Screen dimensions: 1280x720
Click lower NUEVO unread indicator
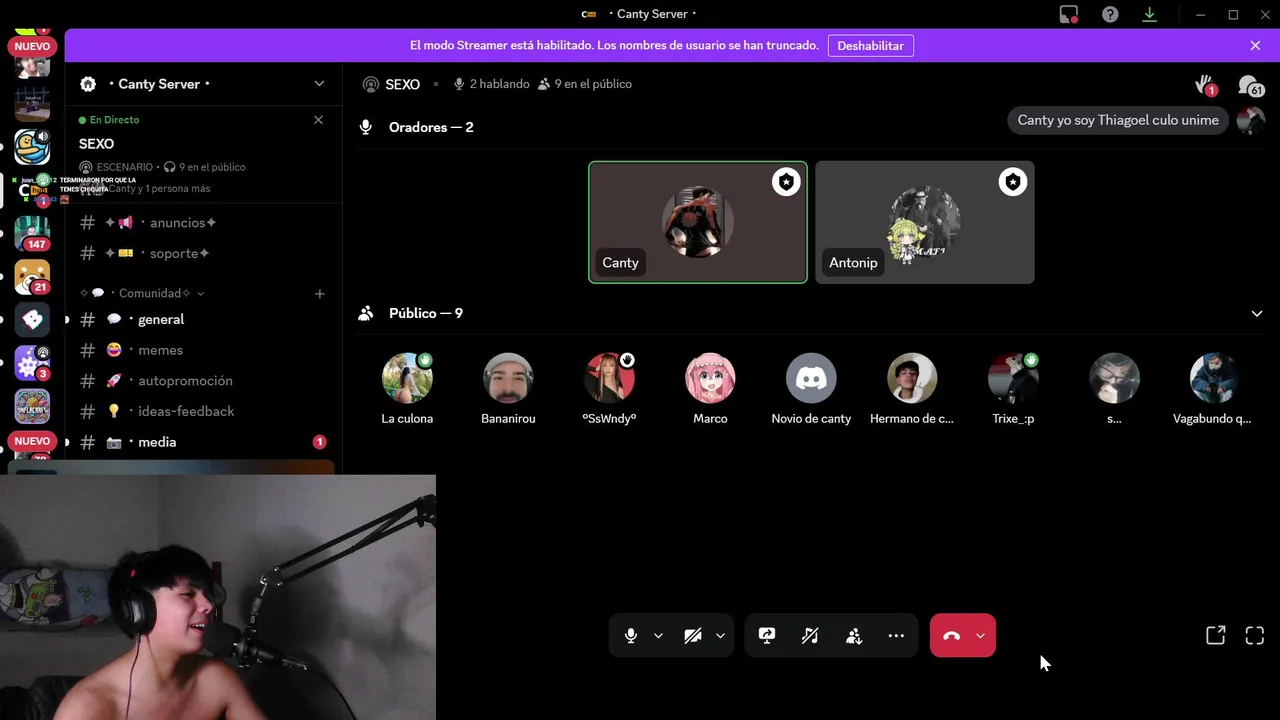[32, 441]
